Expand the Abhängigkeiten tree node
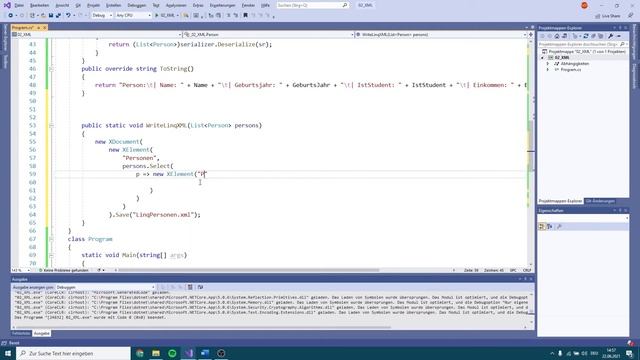The height and width of the screenshot is (360, 640). [x=548, y=64]
